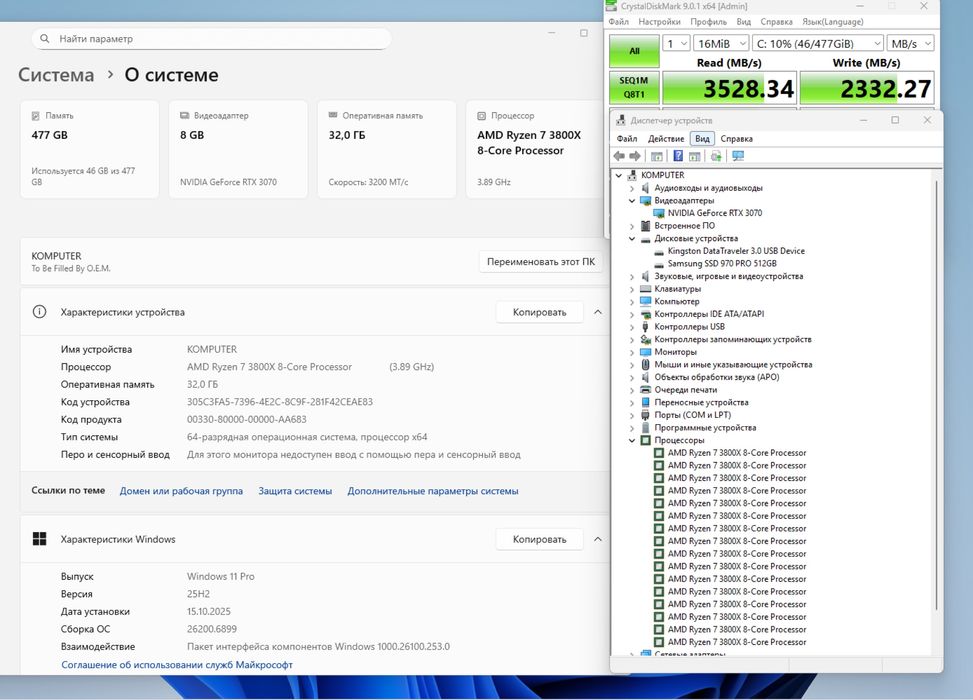Select Kingston DataTraveler 3.0 USB Device
This screenshot has height=700, width=973.
(735, 251)
